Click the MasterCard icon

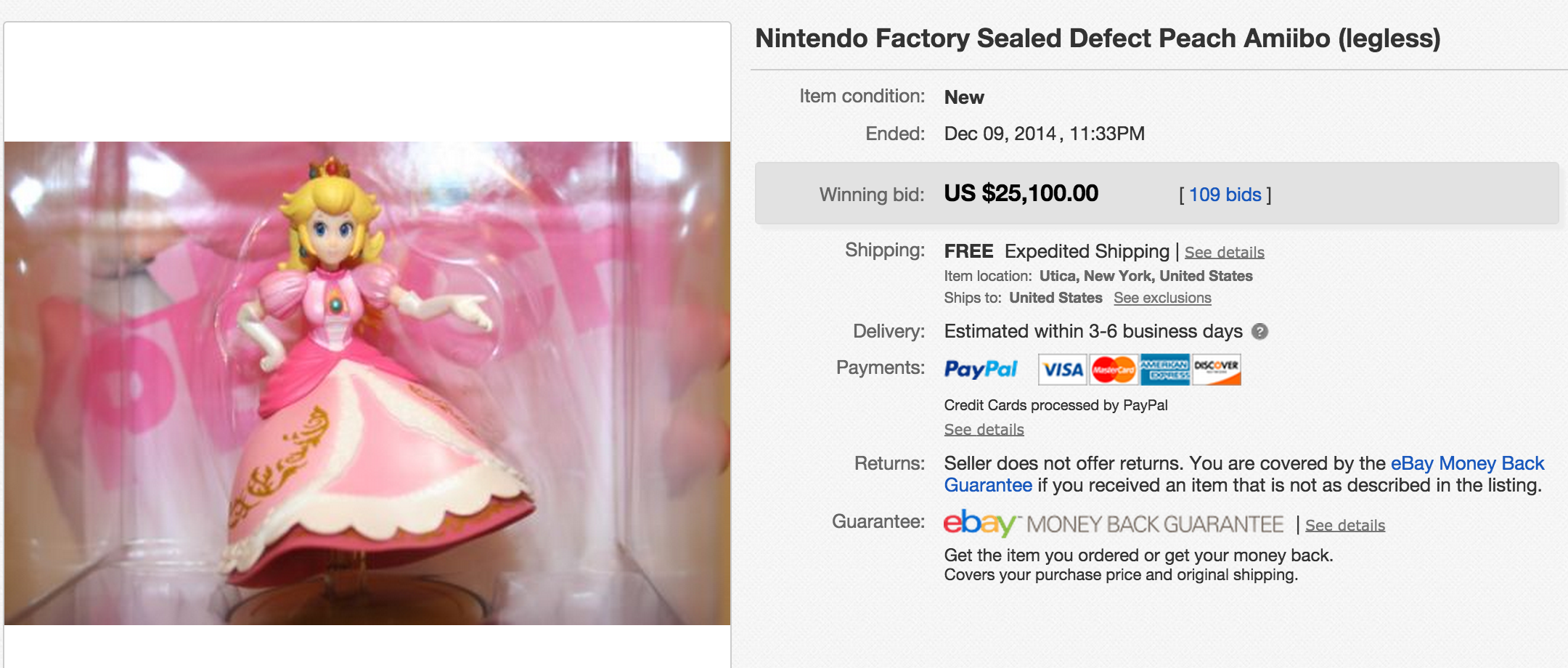pos(1114,370)
